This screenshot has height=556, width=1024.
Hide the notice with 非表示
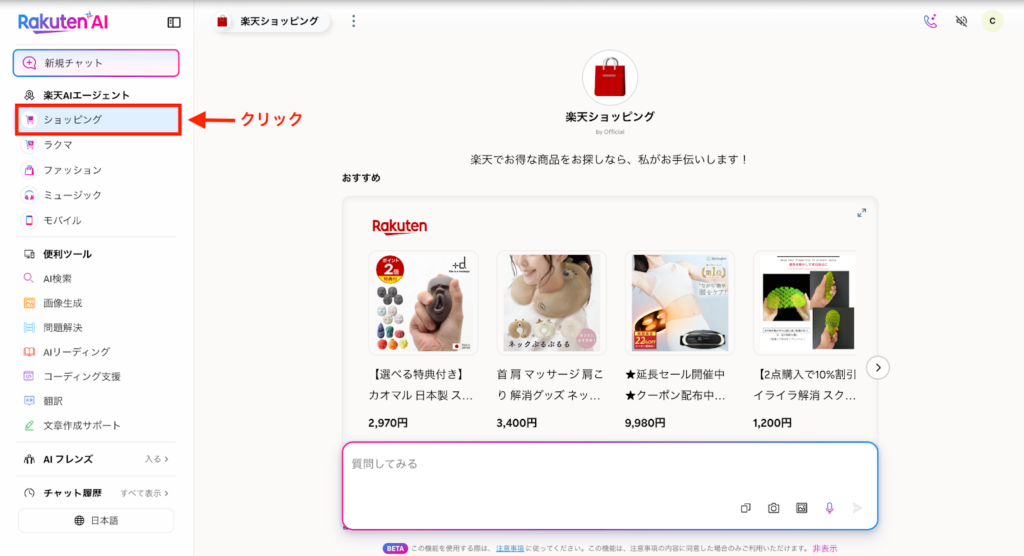[824, 549]
